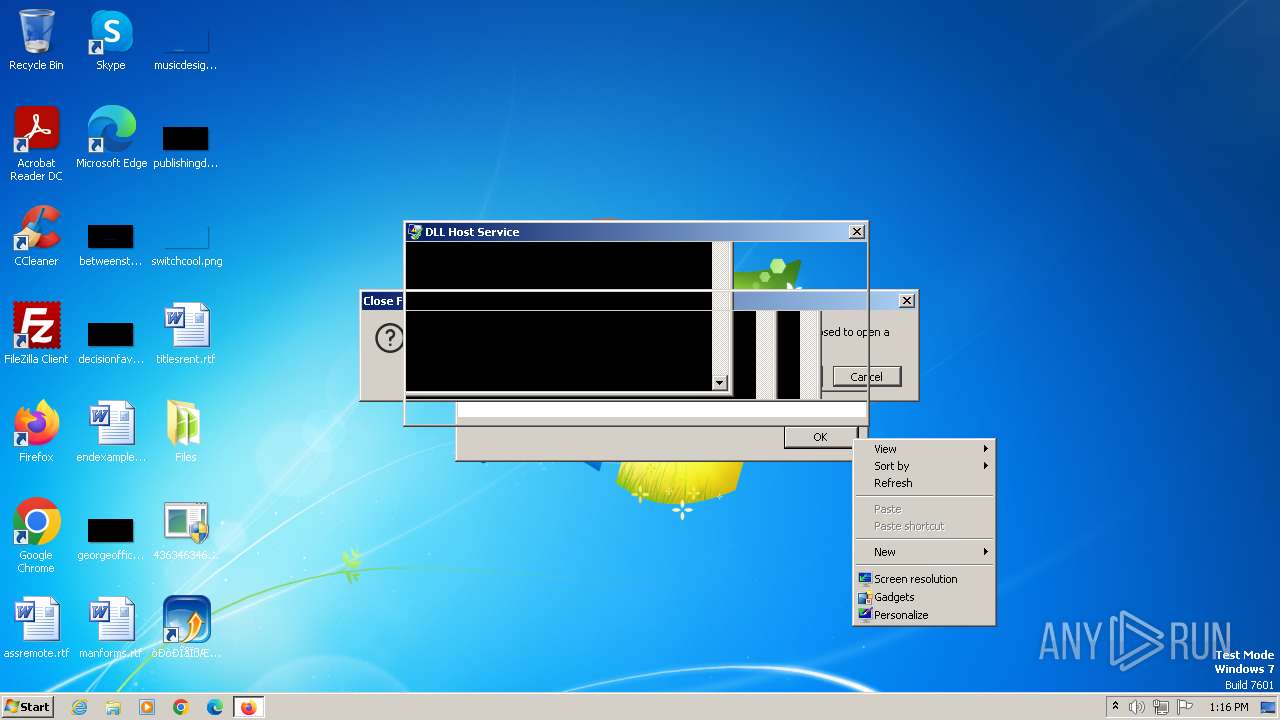Expand the New submenu
1280x720 pixels.
pos(924,552)
